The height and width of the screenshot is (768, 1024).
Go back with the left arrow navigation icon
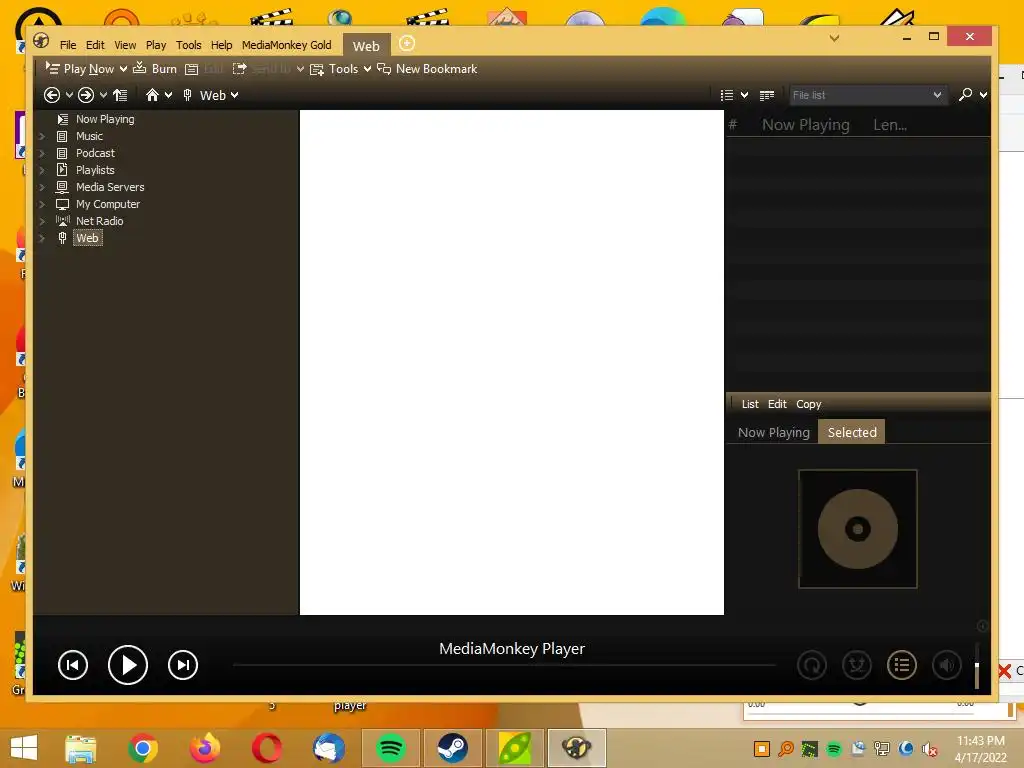tap(52, 95)
